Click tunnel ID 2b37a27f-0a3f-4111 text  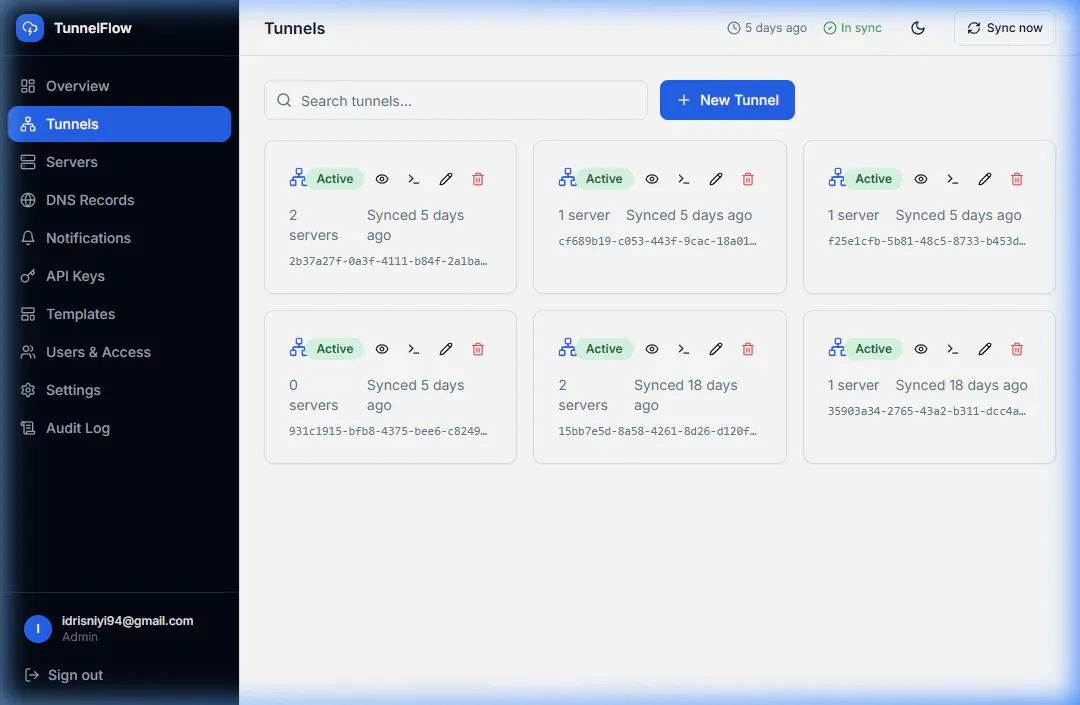tap(388, 262)
